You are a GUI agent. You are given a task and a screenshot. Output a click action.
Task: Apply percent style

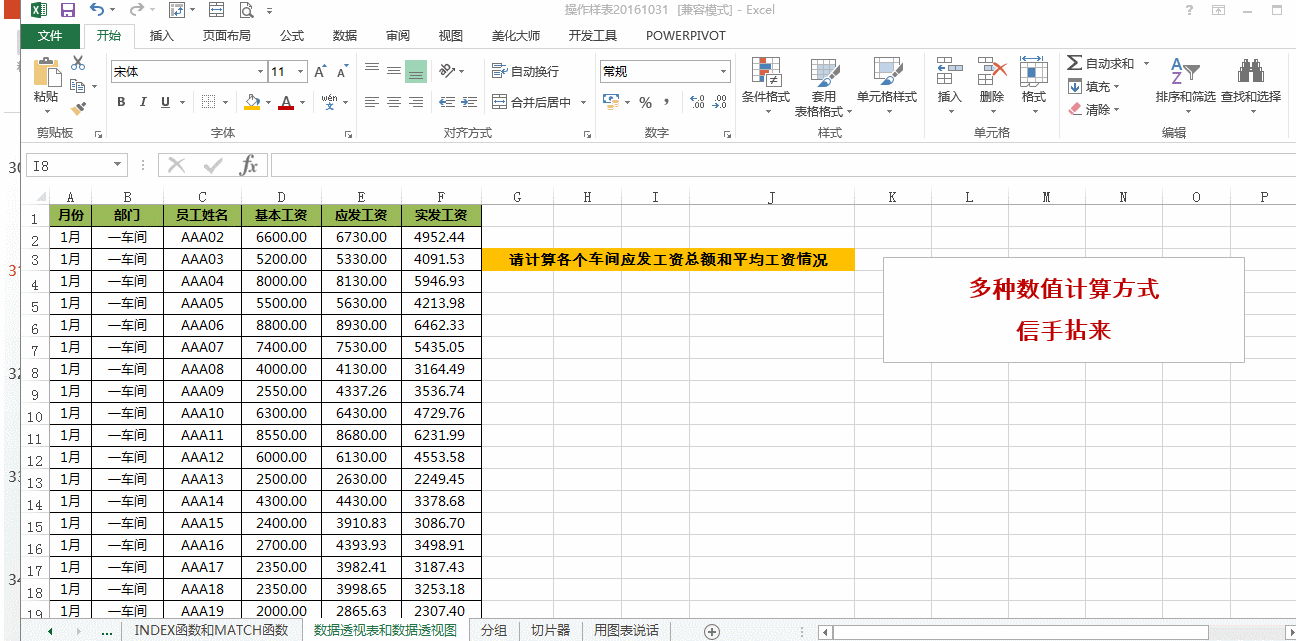[x=645, y=102]
